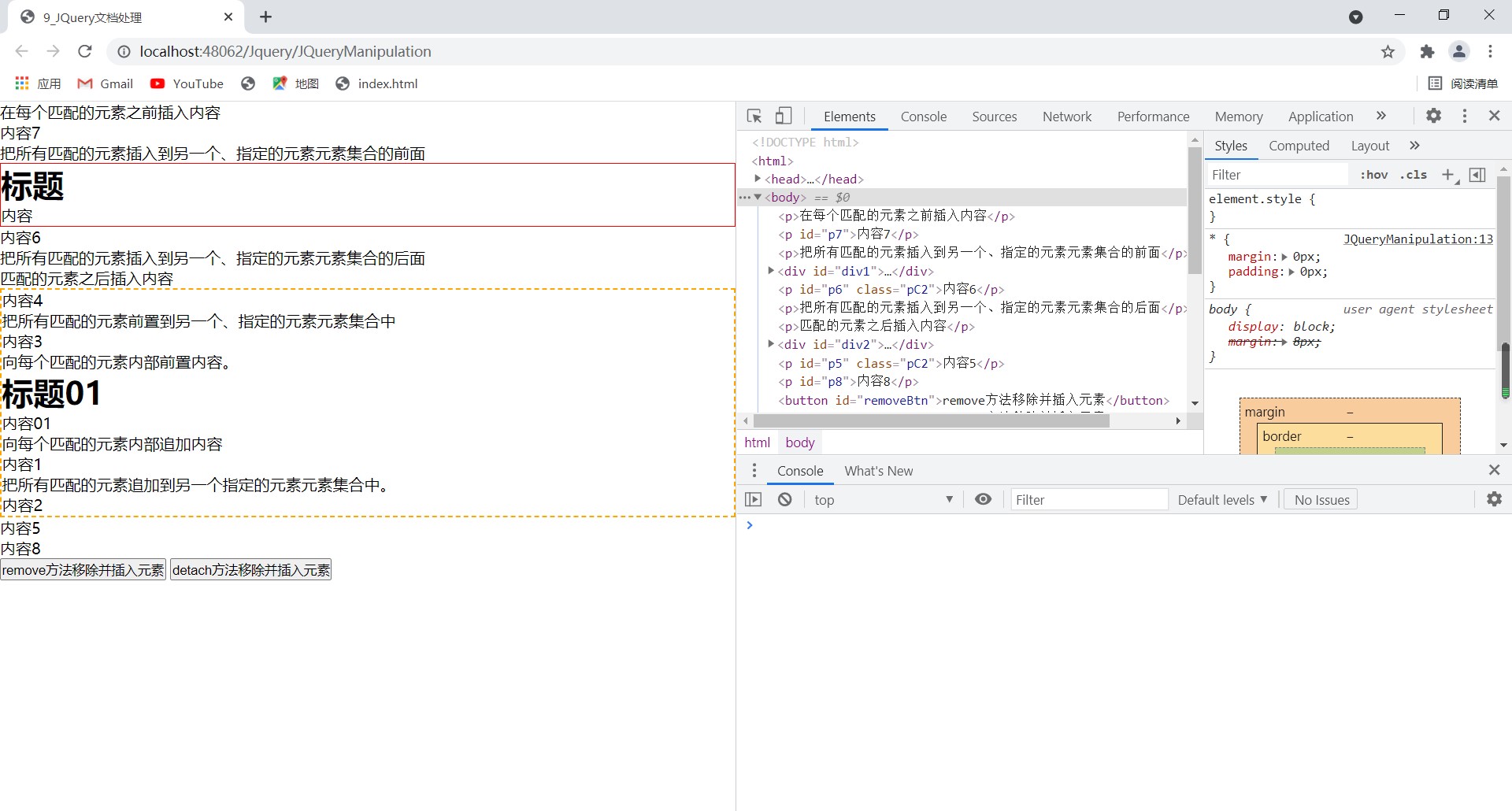1512x811 pixels.
Task: Create a live expression with the eye icon
Action: (x=984, y=499)
